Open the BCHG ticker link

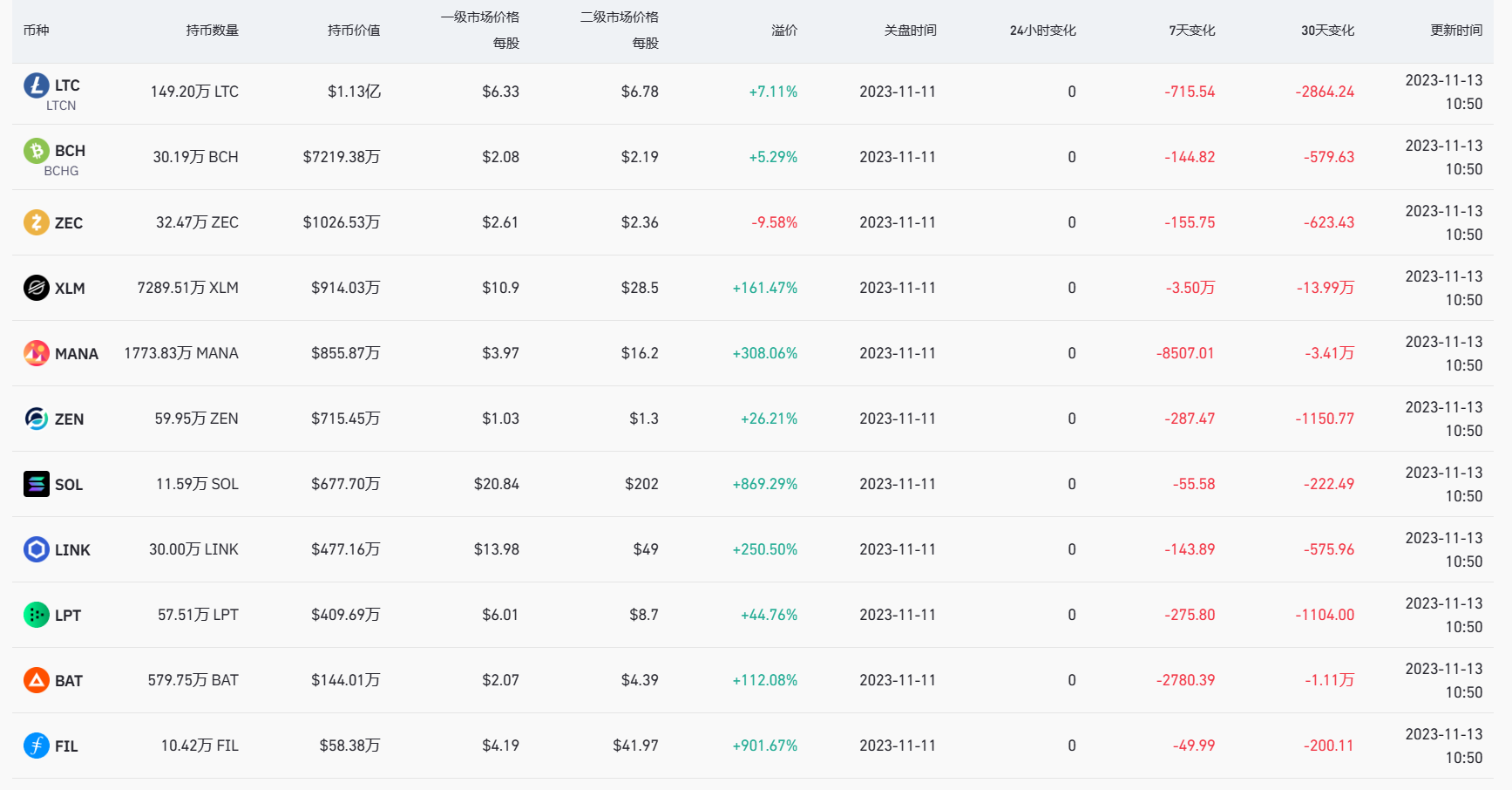click(x=61, y=171)
